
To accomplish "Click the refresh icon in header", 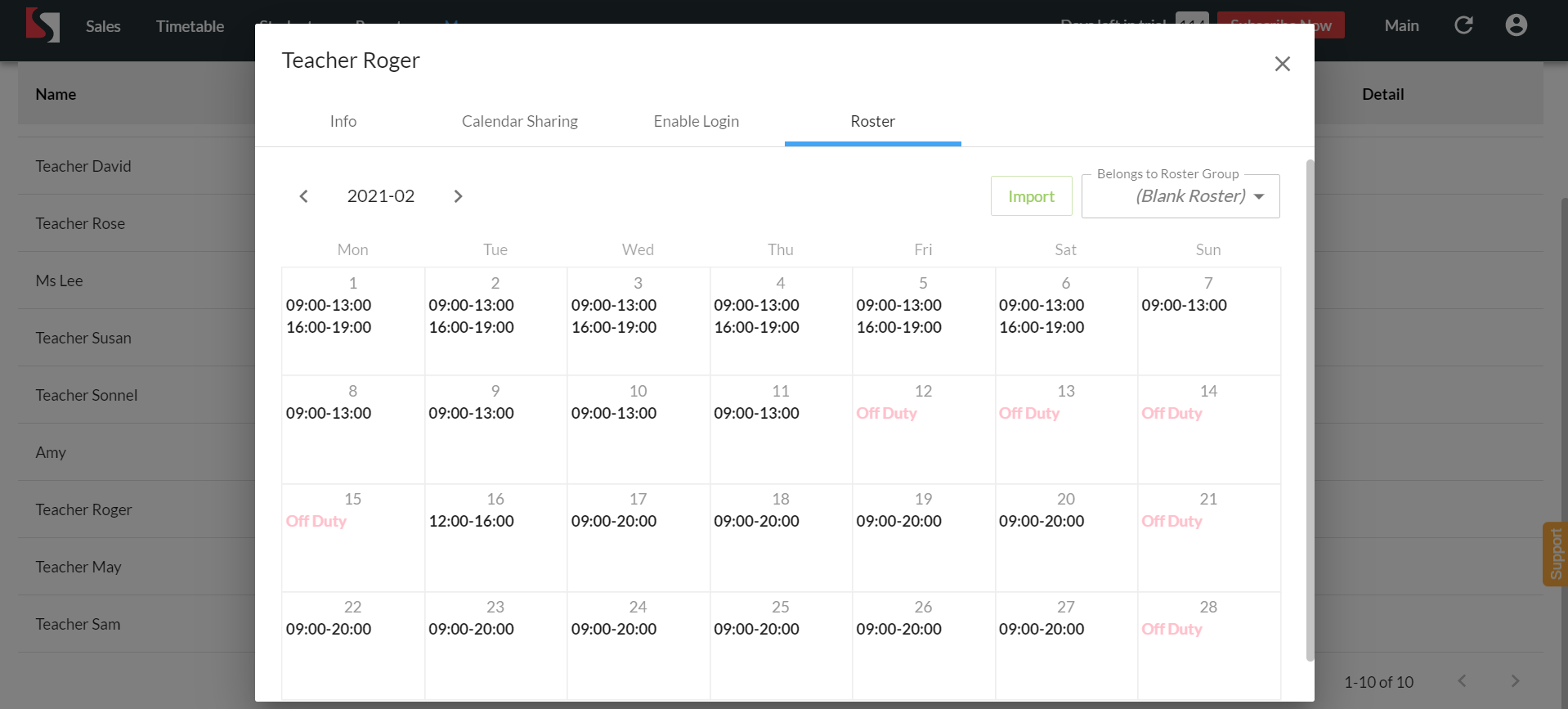I will [x=1463, y=25].
